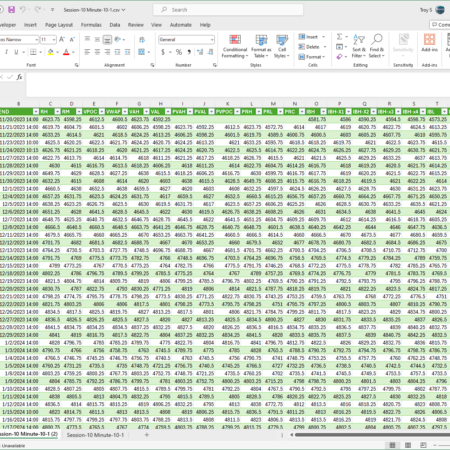Screen dimensions: 450x450
Task: Apply the Accounting dollar number format
Action: [x=163, y=52]
